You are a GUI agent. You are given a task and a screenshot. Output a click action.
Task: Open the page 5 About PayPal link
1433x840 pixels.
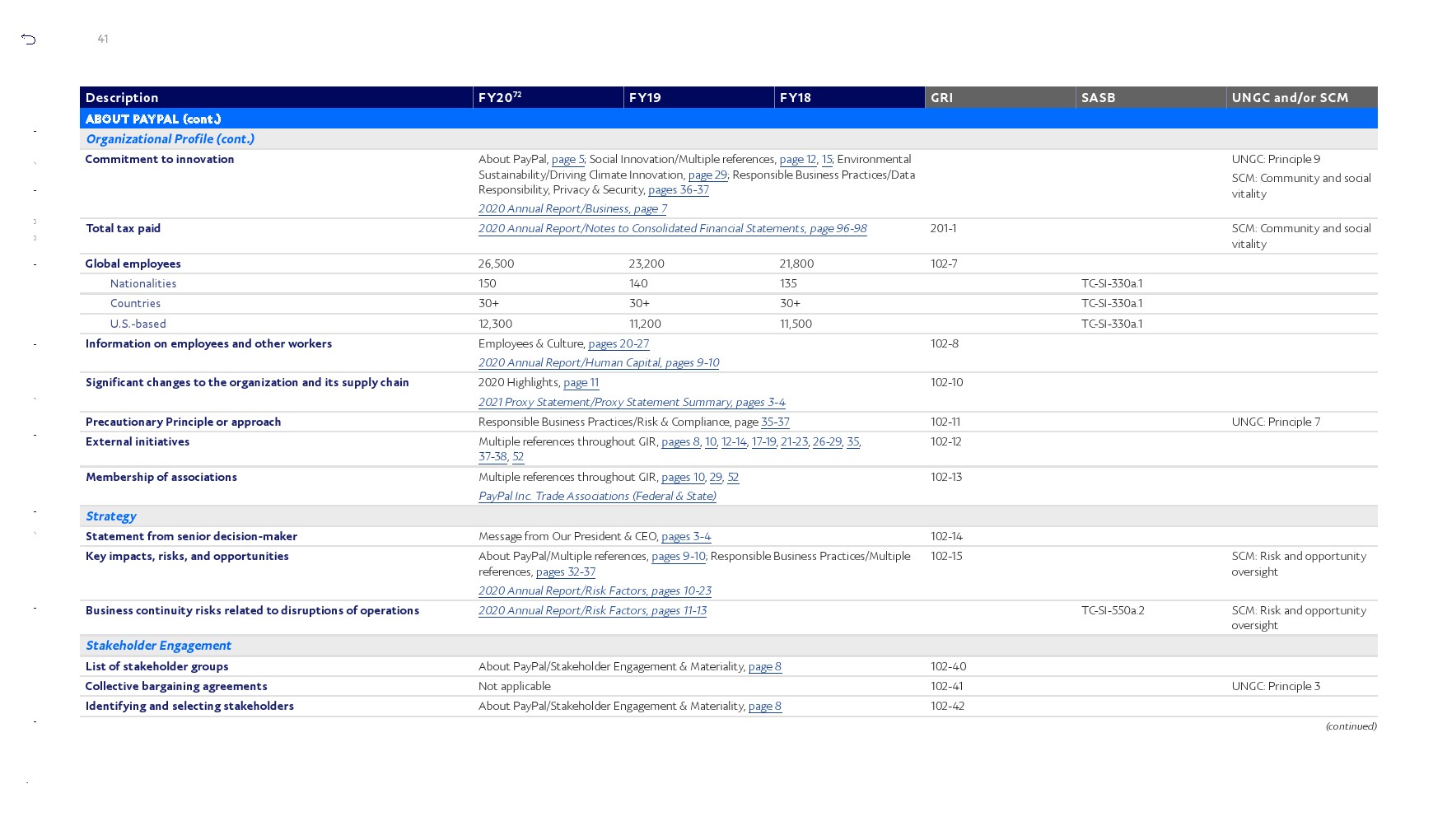pyautogui.click(x=567, y=160)
